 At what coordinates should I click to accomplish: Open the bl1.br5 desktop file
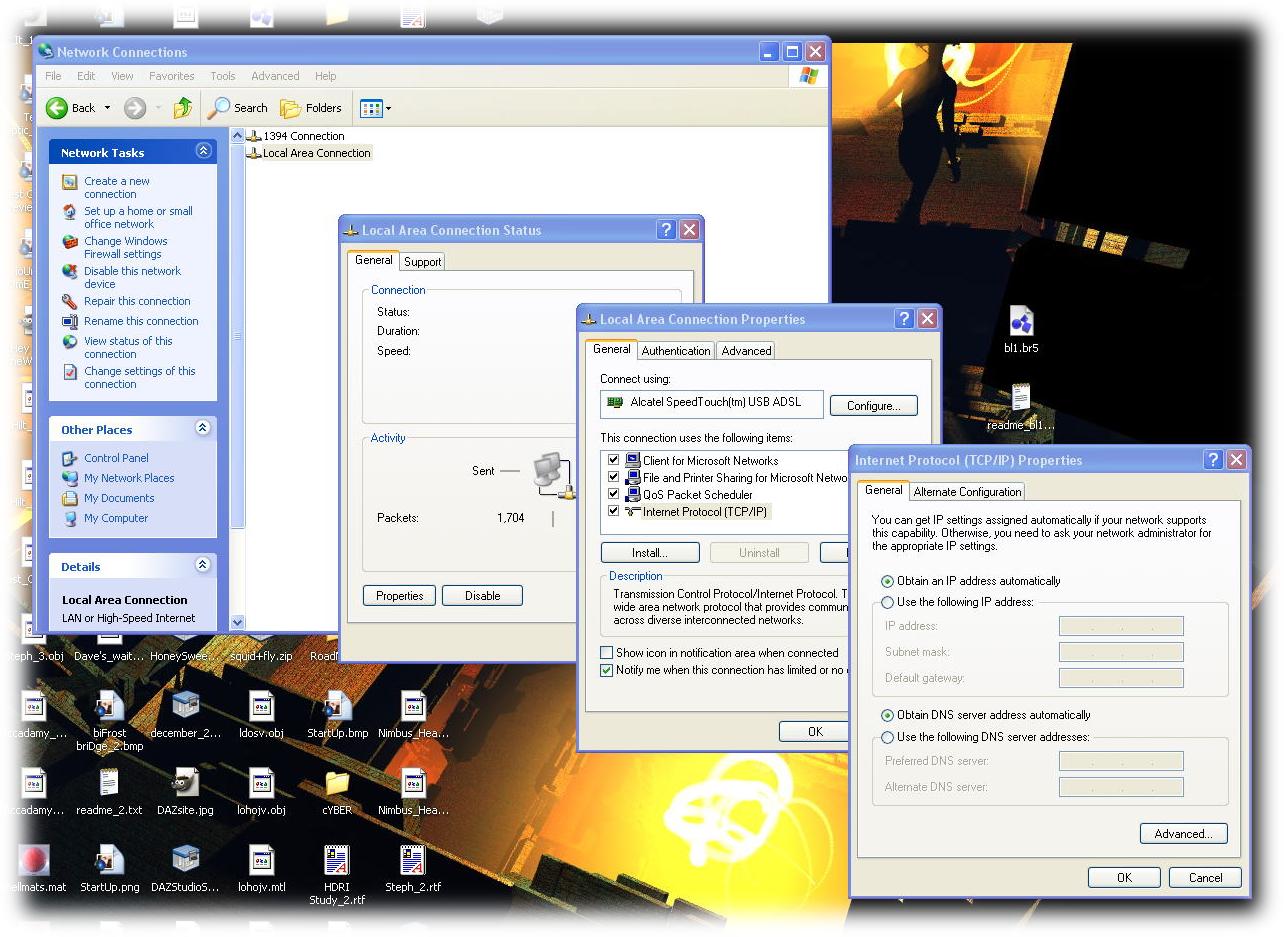[x=1021, y=323]
